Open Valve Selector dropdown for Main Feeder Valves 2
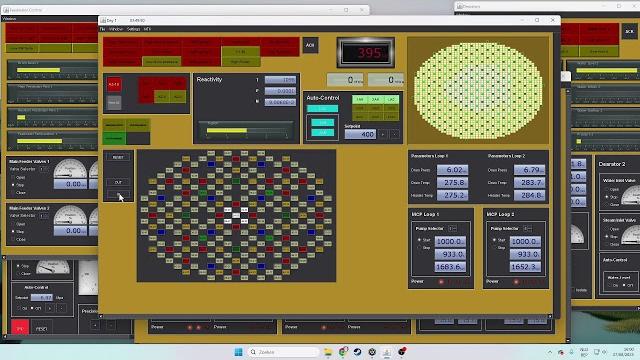 43,216
